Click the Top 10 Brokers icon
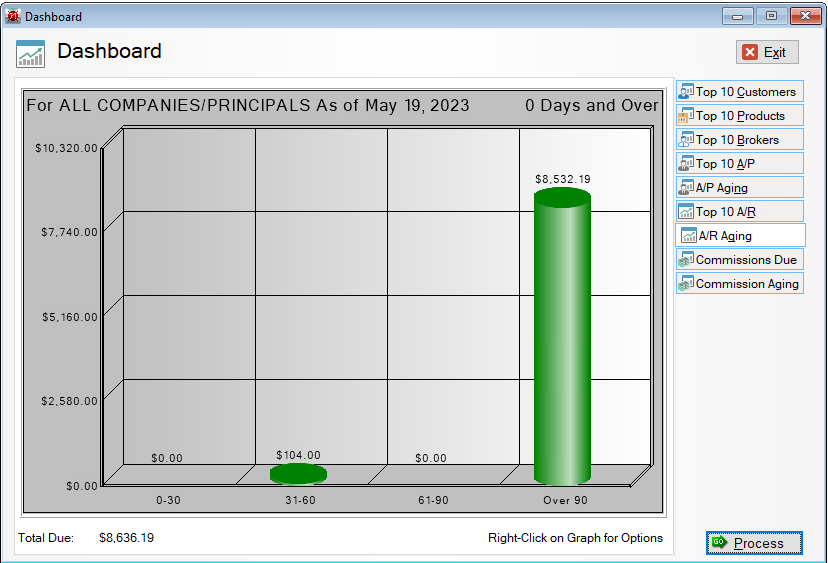Screen dimensions: 828x563 point(685,139)
